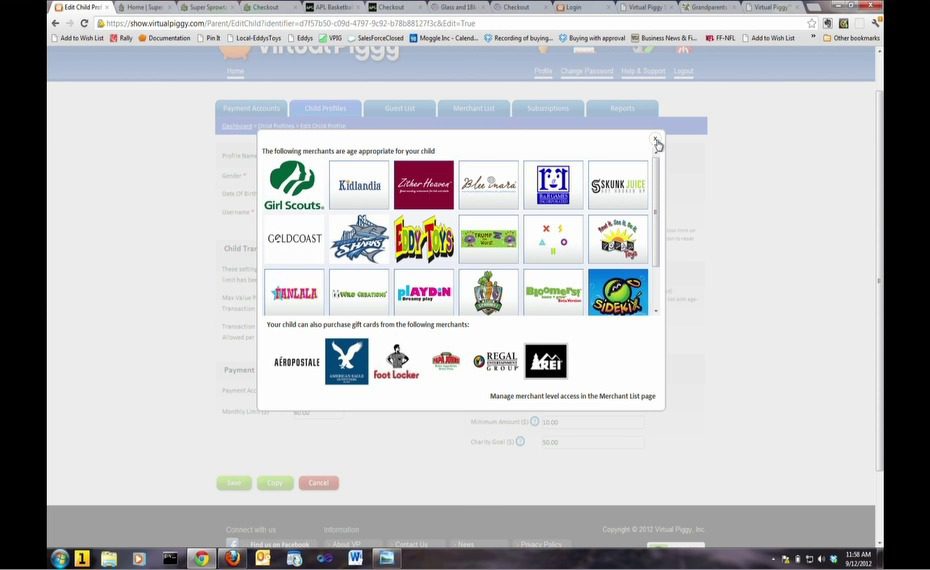
Task: Select the Girl Scouts merchant logo
Action: coord(294,185)
